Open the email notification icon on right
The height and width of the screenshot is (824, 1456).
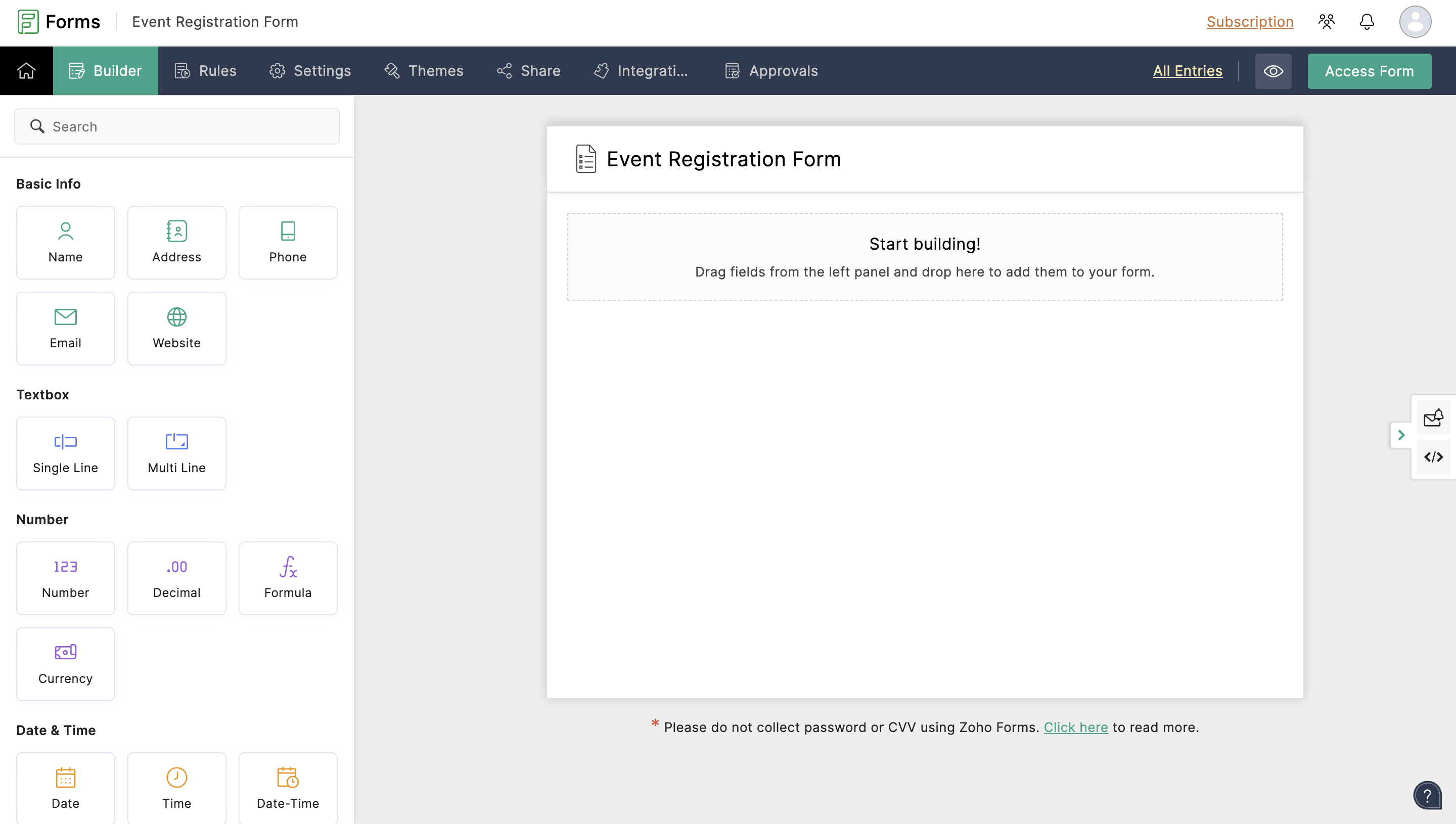click(x=1433, y=418)
